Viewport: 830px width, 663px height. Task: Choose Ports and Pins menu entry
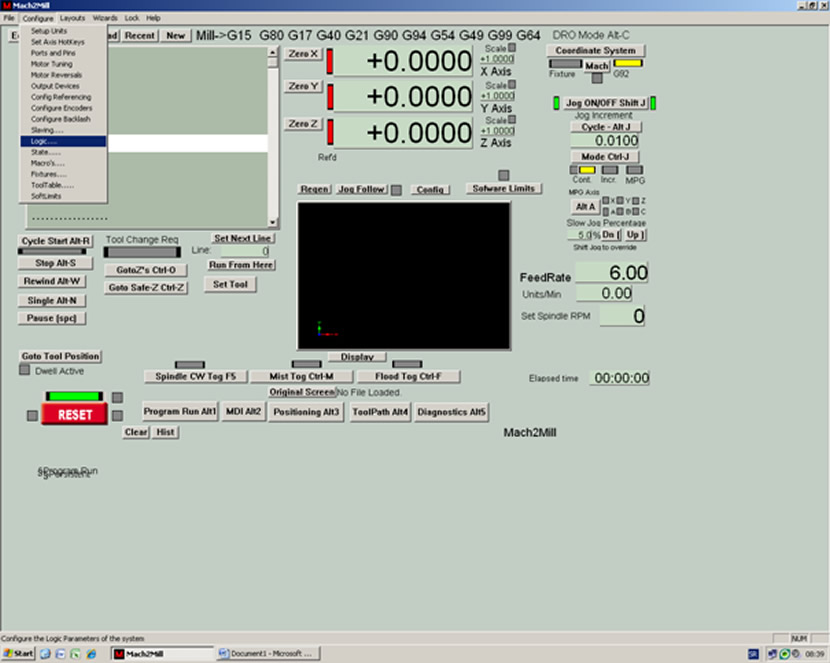point(53,53)
